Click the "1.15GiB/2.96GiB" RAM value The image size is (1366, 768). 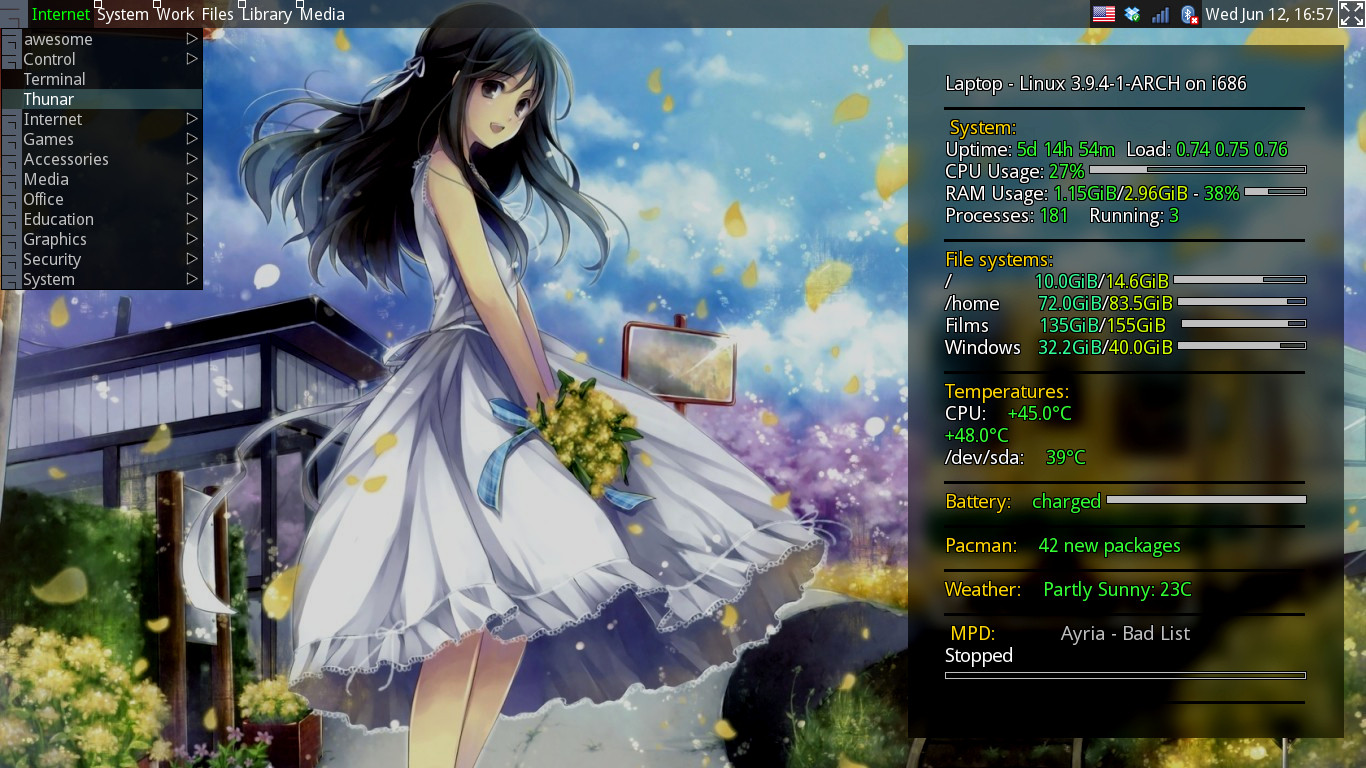(x=1120, y=194)
